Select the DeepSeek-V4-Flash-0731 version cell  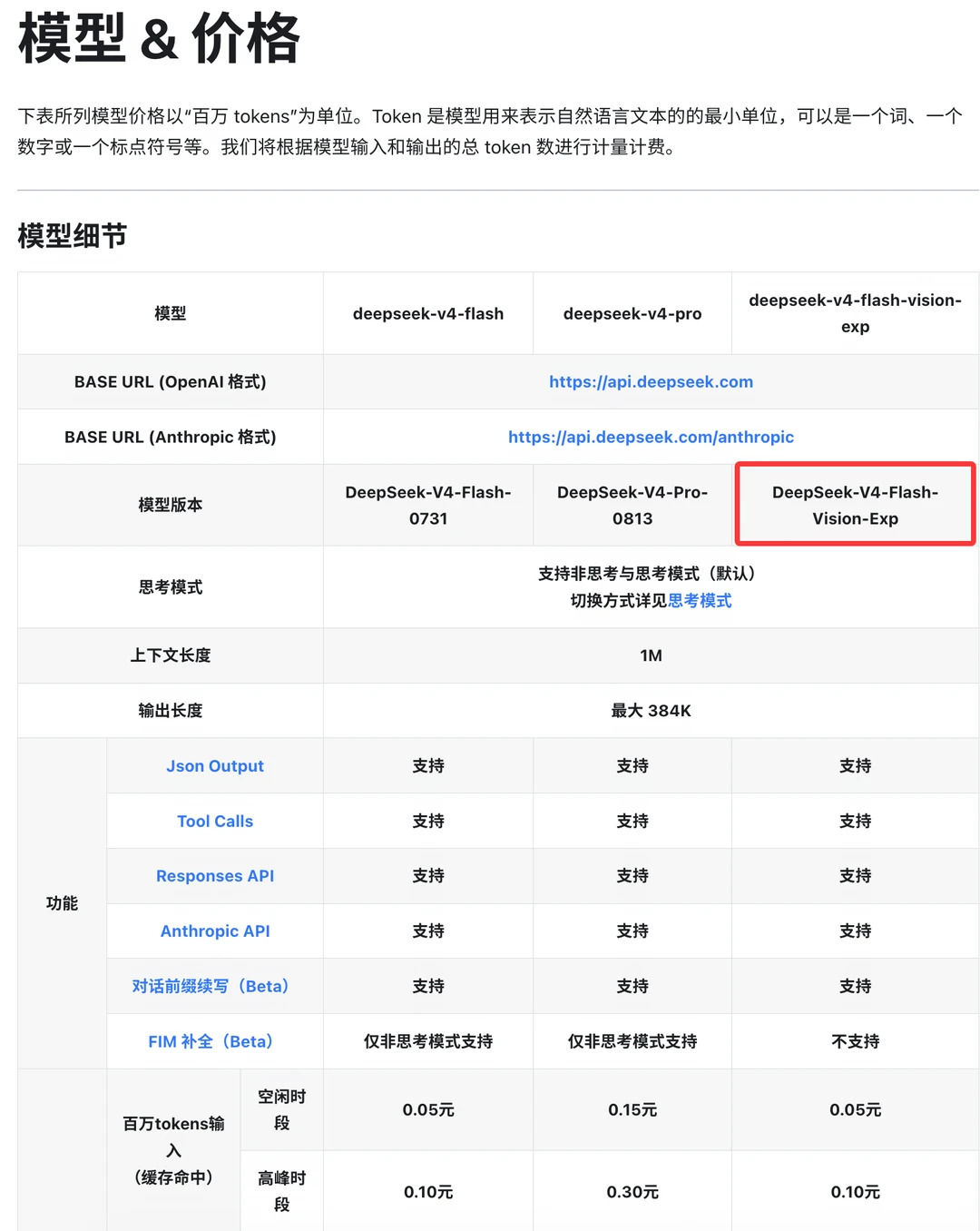coord(428,506)
